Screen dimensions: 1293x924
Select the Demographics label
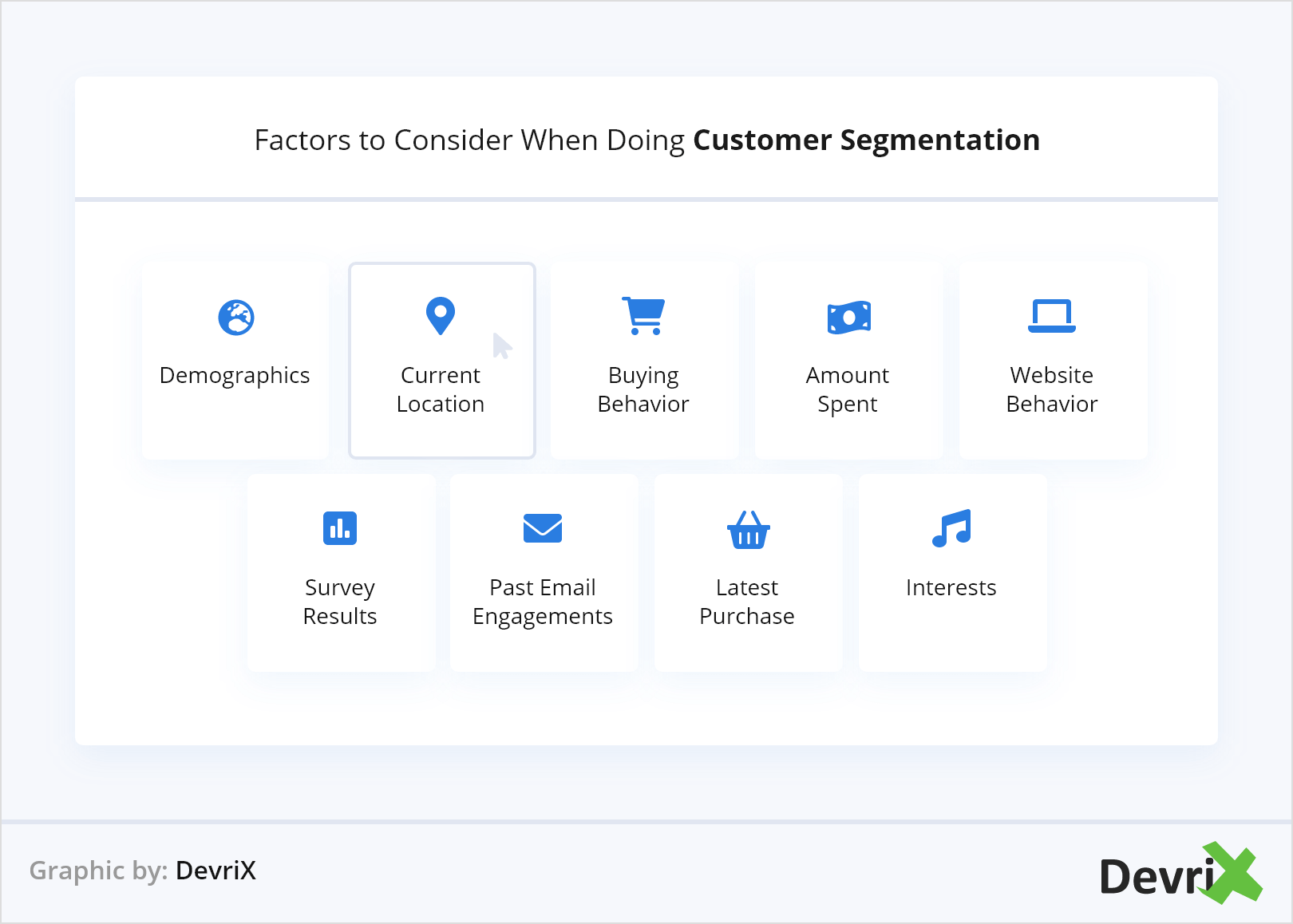click(x=235, y=375)
